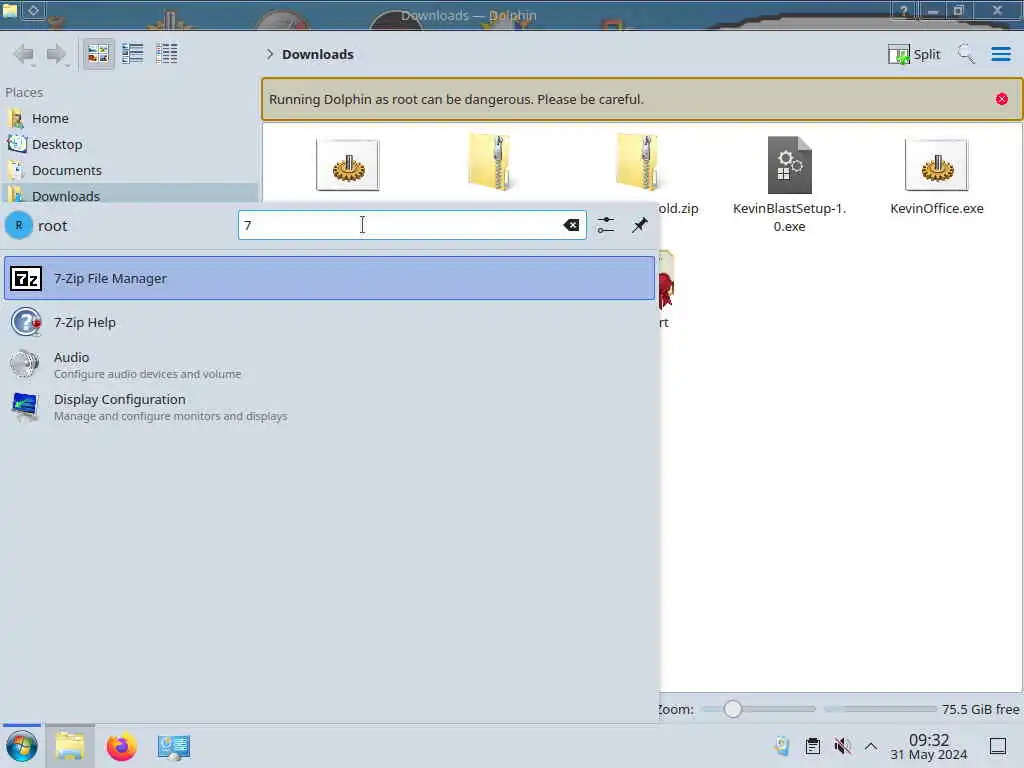This screenshot has width=1024, height=768.
Task: Adjust the Dolphin zoom slider handle
Action: pyautogui.click(x=732, y=709)
